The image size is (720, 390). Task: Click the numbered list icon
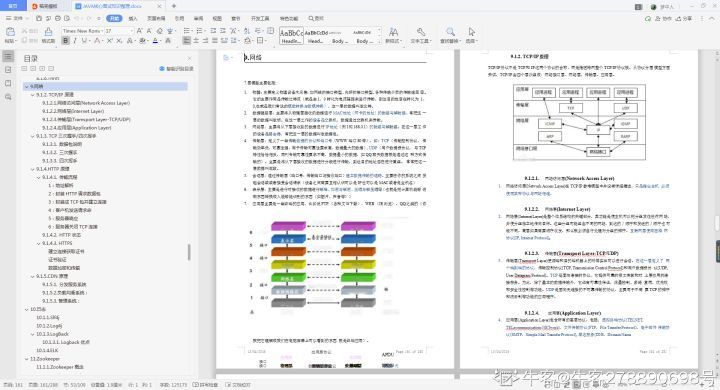[x=200, y=31]
